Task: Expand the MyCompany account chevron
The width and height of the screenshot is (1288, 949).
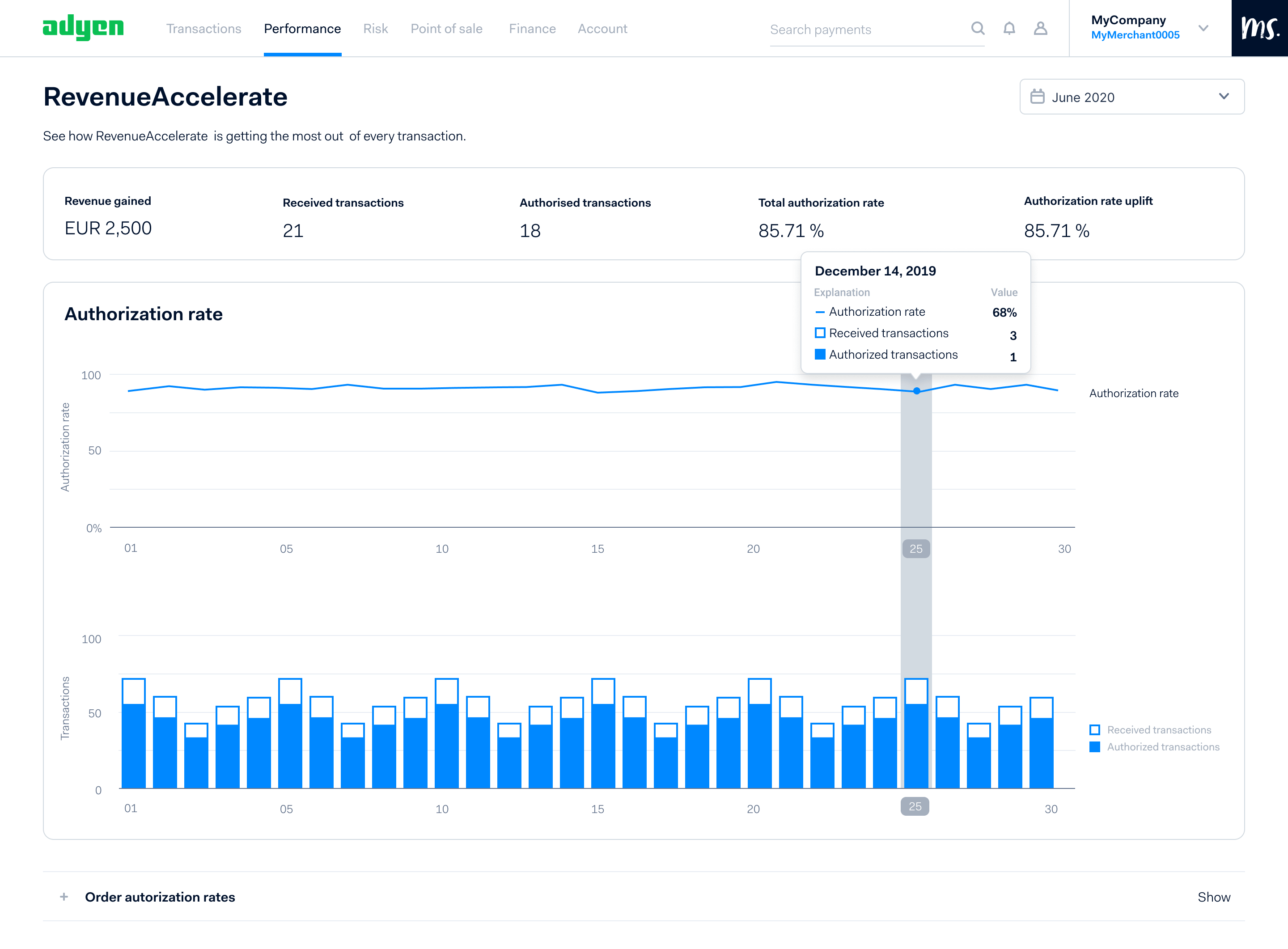Action: point(1203,28)
